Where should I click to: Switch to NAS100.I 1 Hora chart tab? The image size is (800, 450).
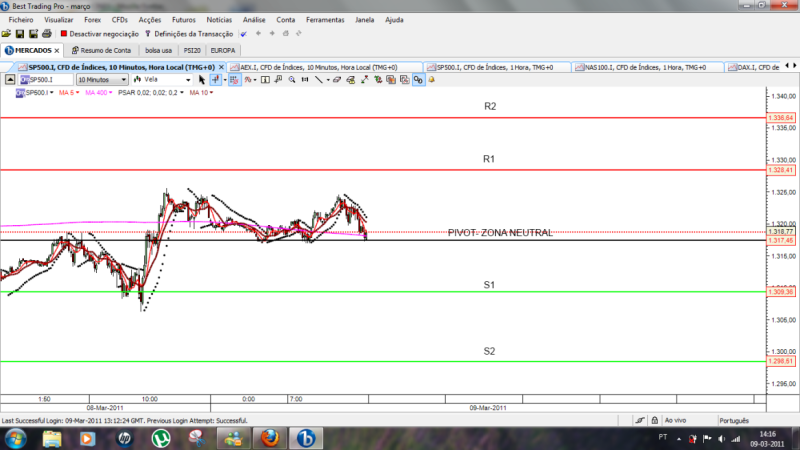pos(647,67)
